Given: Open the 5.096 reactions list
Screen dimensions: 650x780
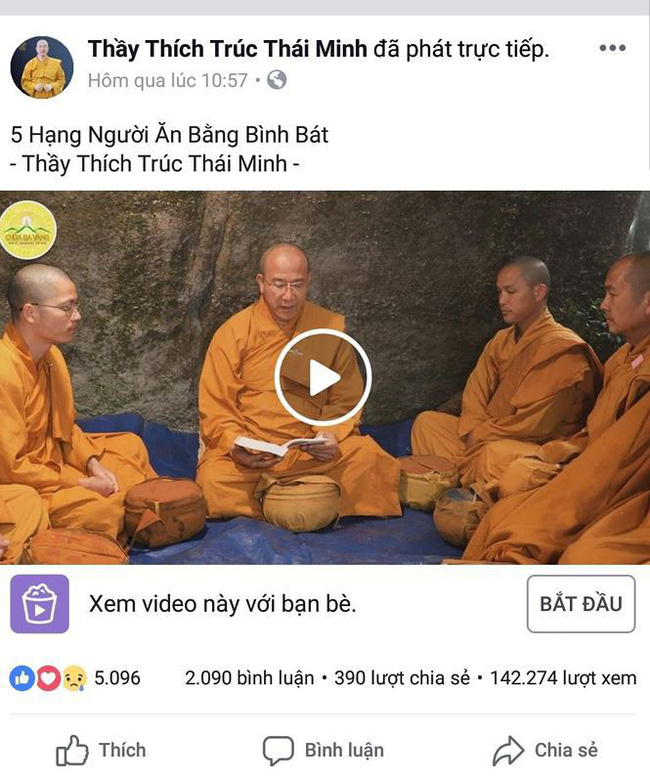Looking at the screenshot, I should (x=117, y=678).
